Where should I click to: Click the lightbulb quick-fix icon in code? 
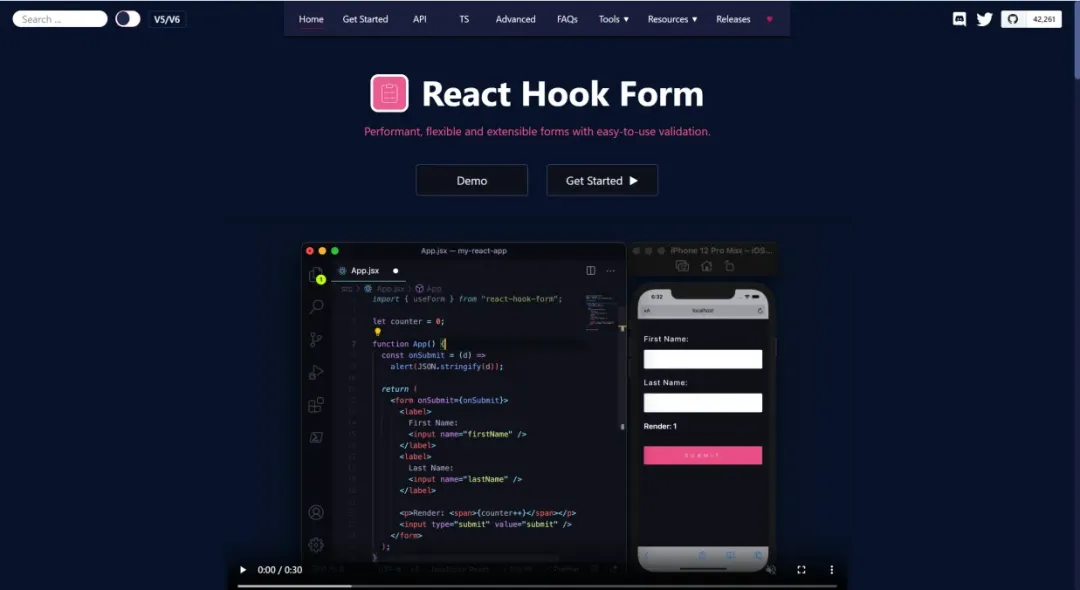coord(377,332)
